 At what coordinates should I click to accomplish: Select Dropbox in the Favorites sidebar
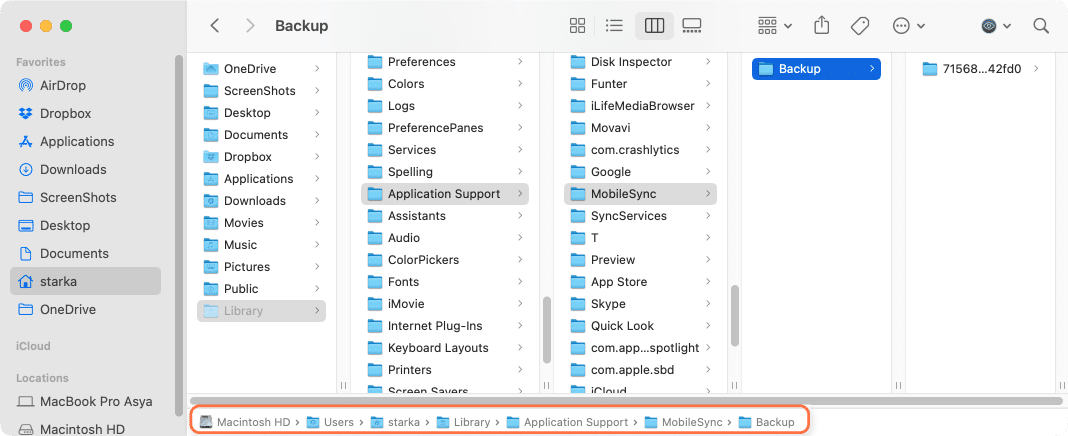click(85, 114)
